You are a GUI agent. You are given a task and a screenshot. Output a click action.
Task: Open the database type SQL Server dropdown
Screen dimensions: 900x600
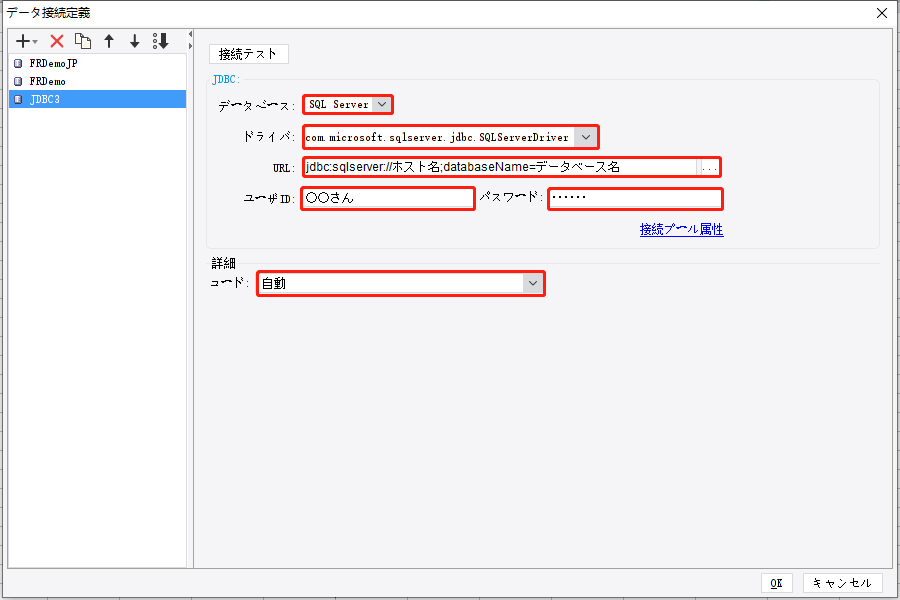[380, 104]
